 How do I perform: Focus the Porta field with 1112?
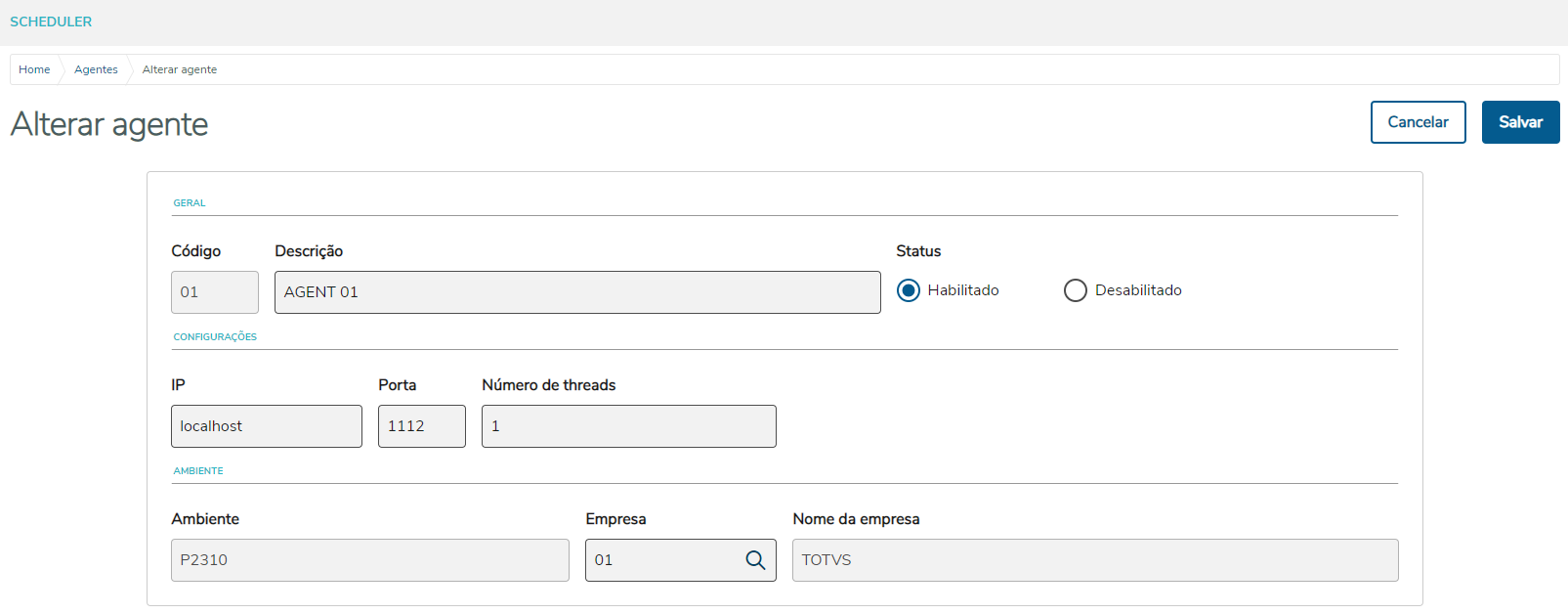pos(421,426)
